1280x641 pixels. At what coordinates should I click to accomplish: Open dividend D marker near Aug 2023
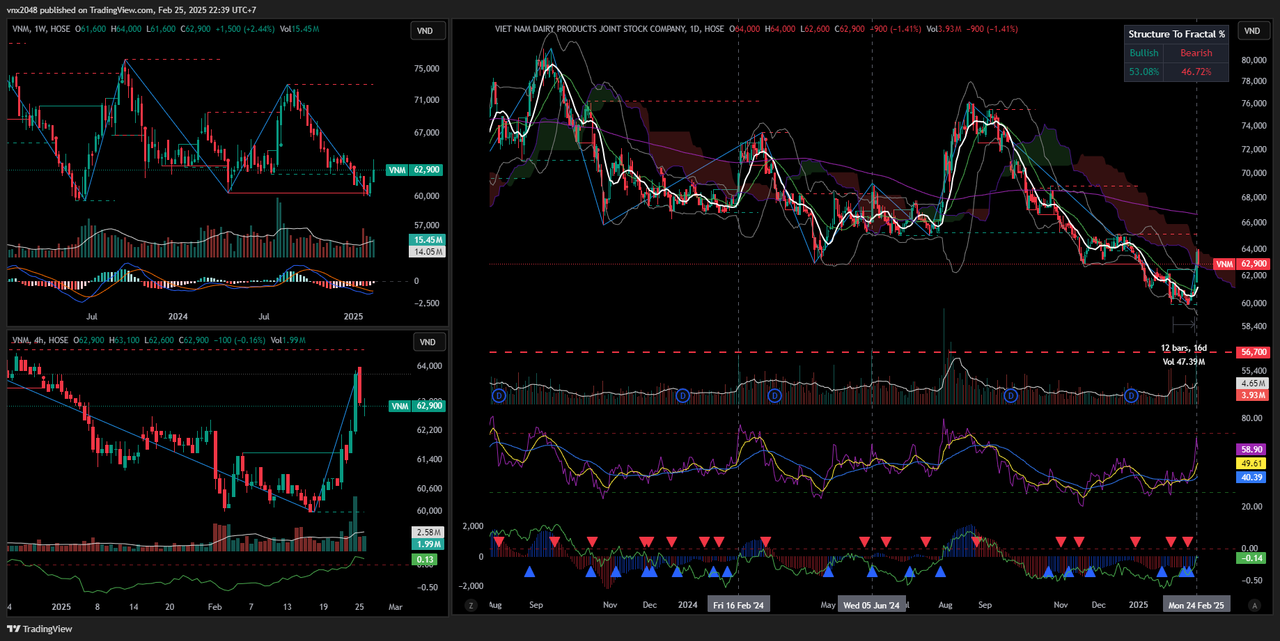(x=499, y=396)
